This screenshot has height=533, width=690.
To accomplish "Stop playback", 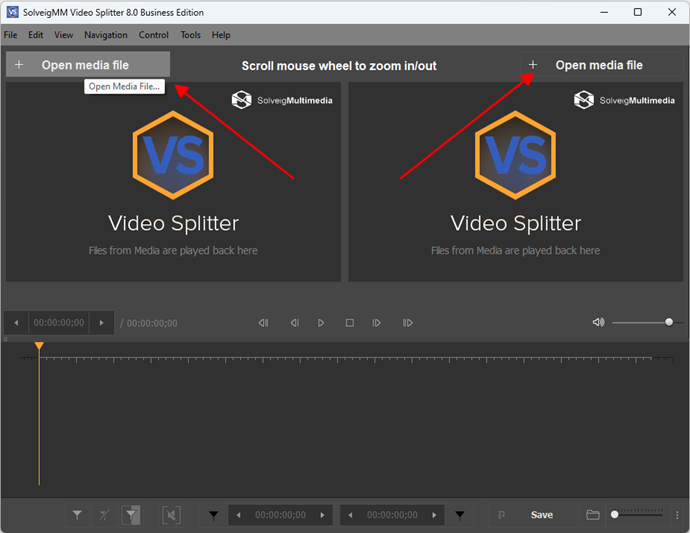I will tap(350, 323).
